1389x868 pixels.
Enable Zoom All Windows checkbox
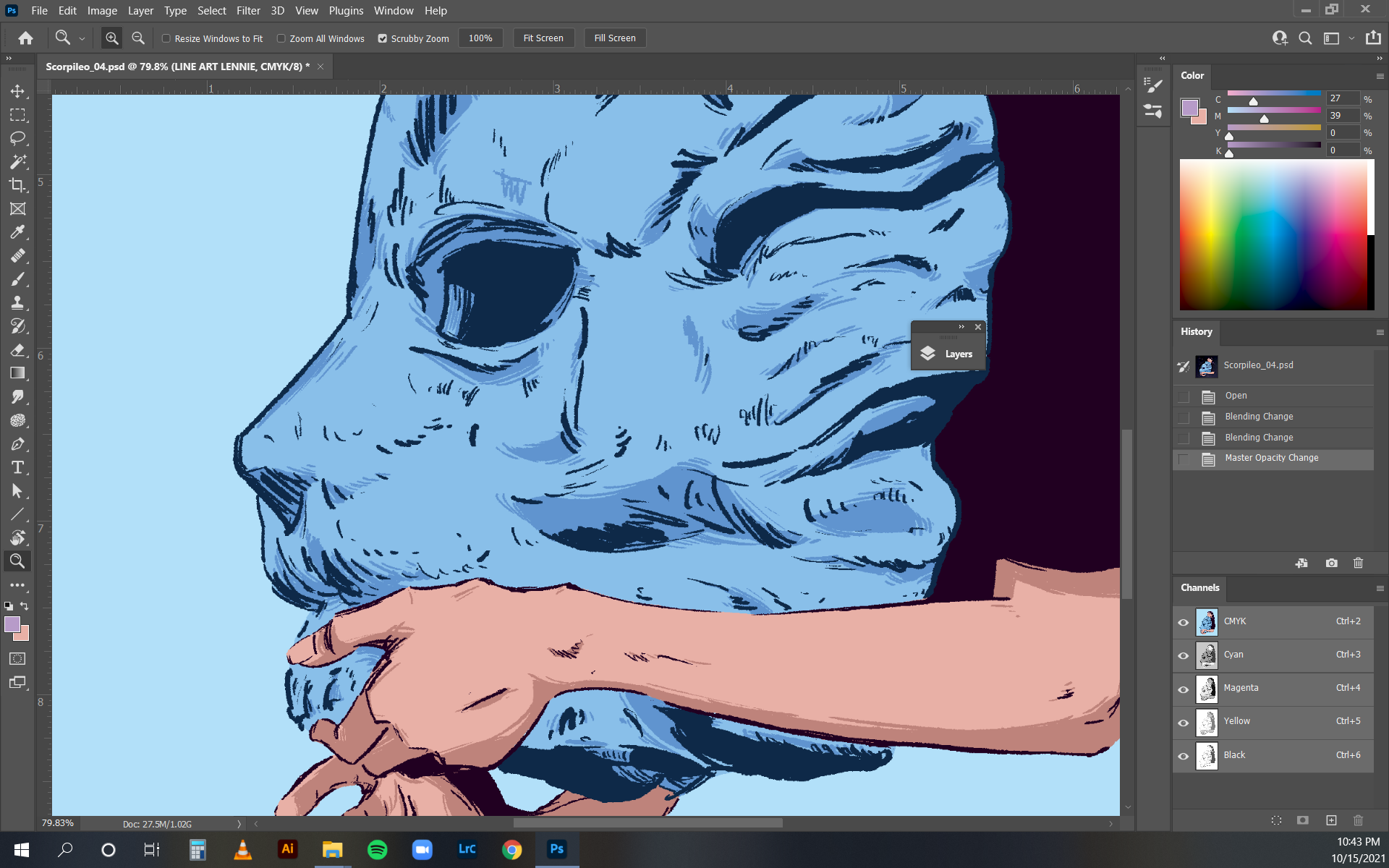[x=281, y=38]
